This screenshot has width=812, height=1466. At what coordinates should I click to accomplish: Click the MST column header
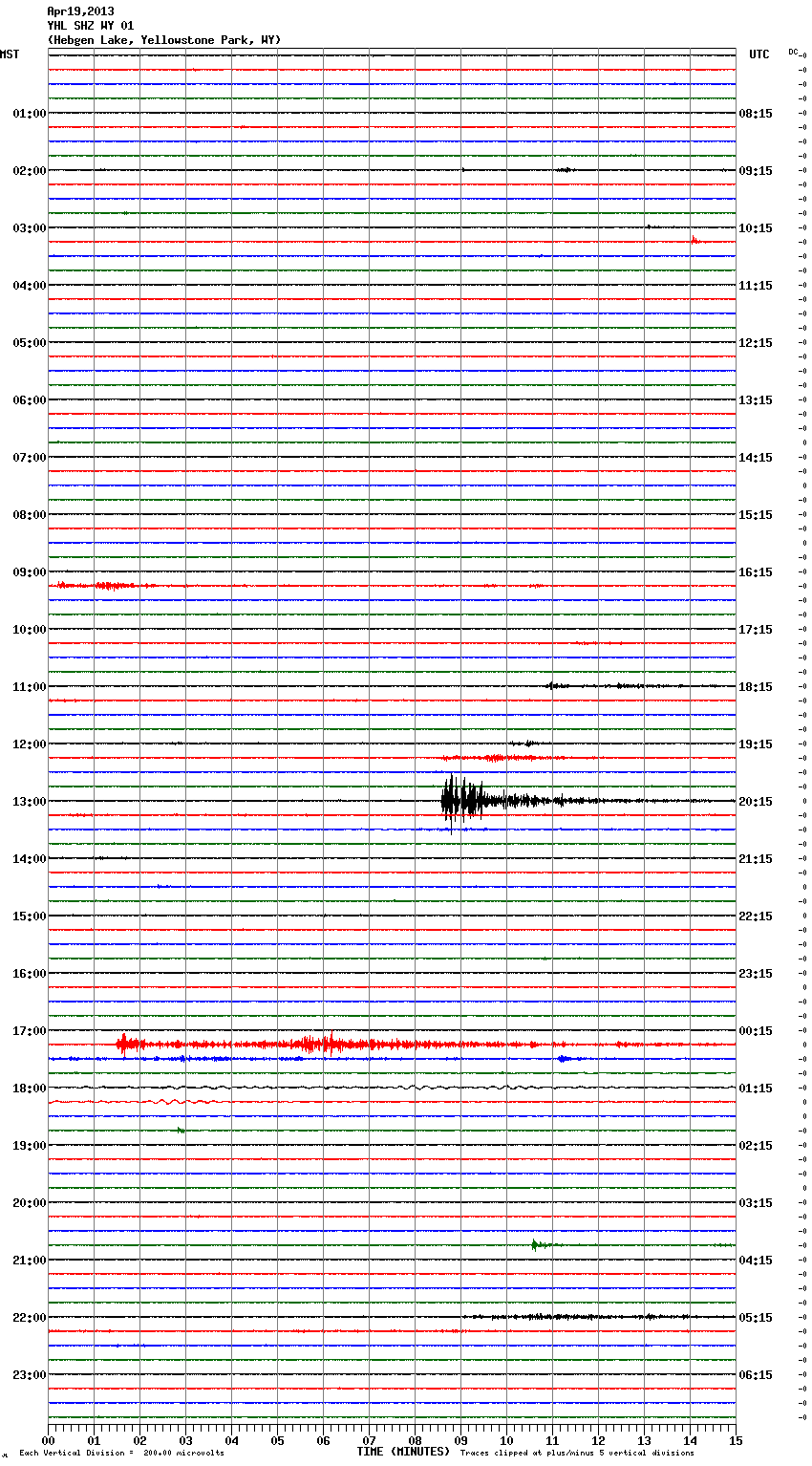(x=10, y=54)
